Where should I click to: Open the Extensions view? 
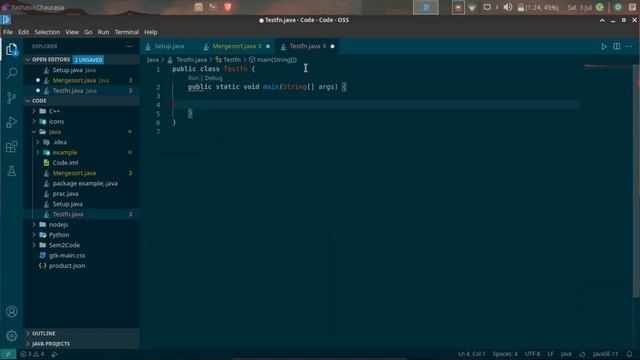point(11,147)
